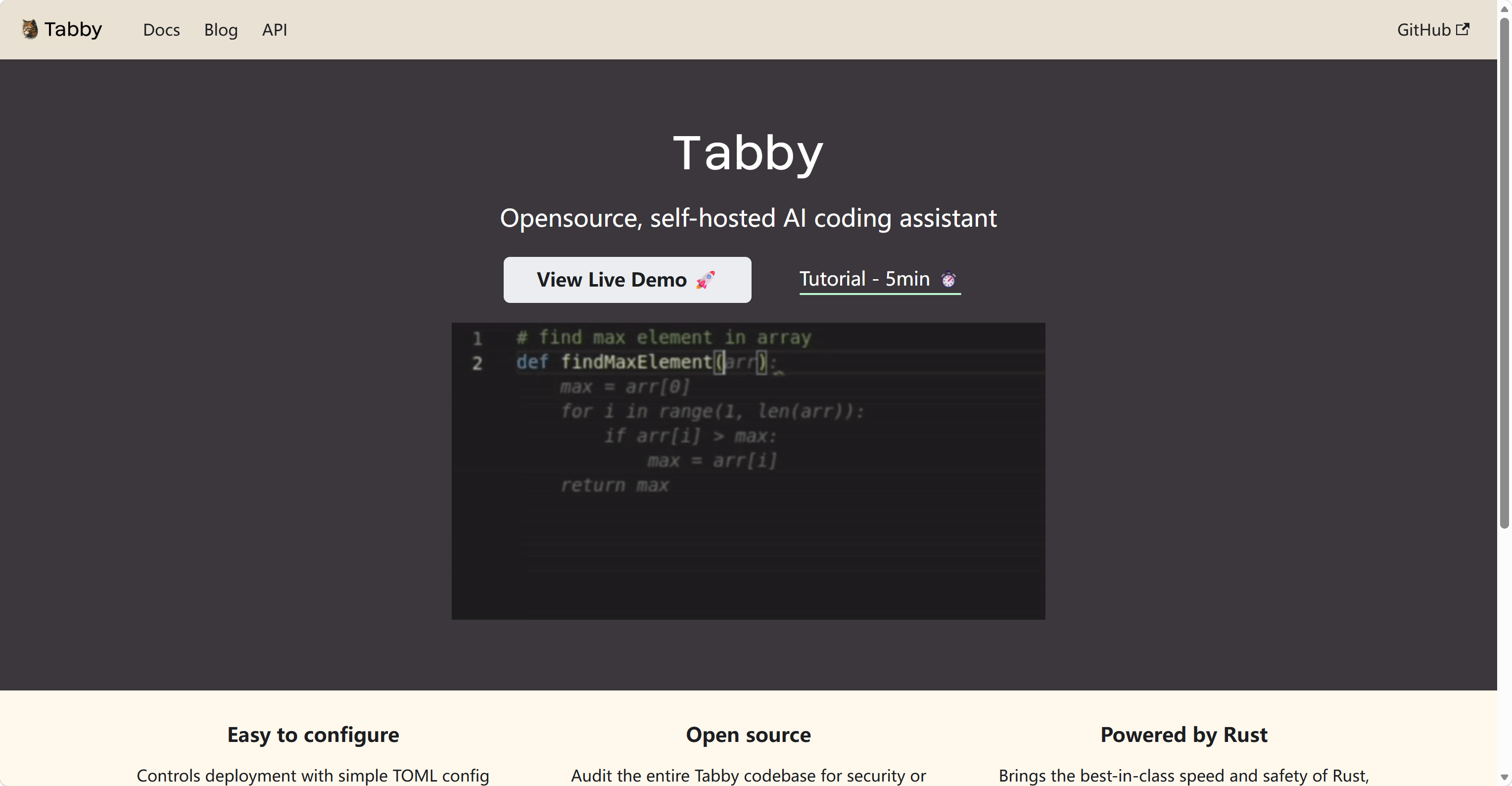Click the 'Opensource, self-hosted AI coding assistant' tagline
This screenshot has width=1512, height=786.
748,218
